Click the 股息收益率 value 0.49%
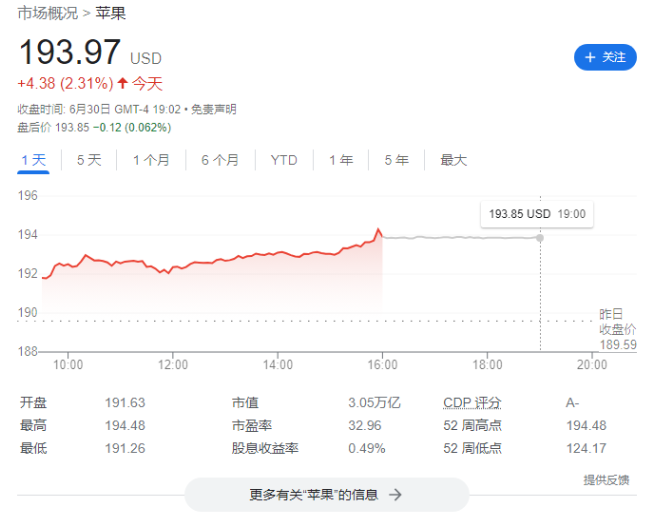 (x=366, y=448)
